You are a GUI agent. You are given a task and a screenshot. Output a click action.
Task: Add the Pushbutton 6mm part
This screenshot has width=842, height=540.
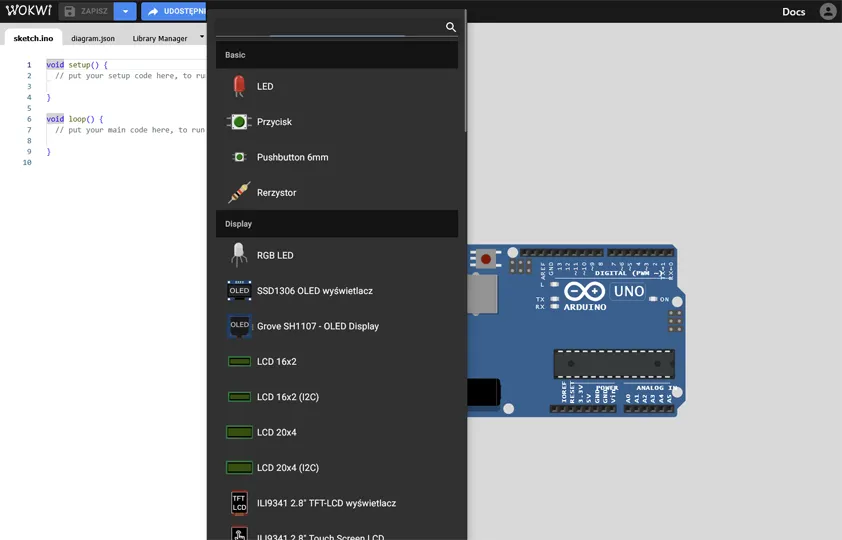[x=337, y=157]
